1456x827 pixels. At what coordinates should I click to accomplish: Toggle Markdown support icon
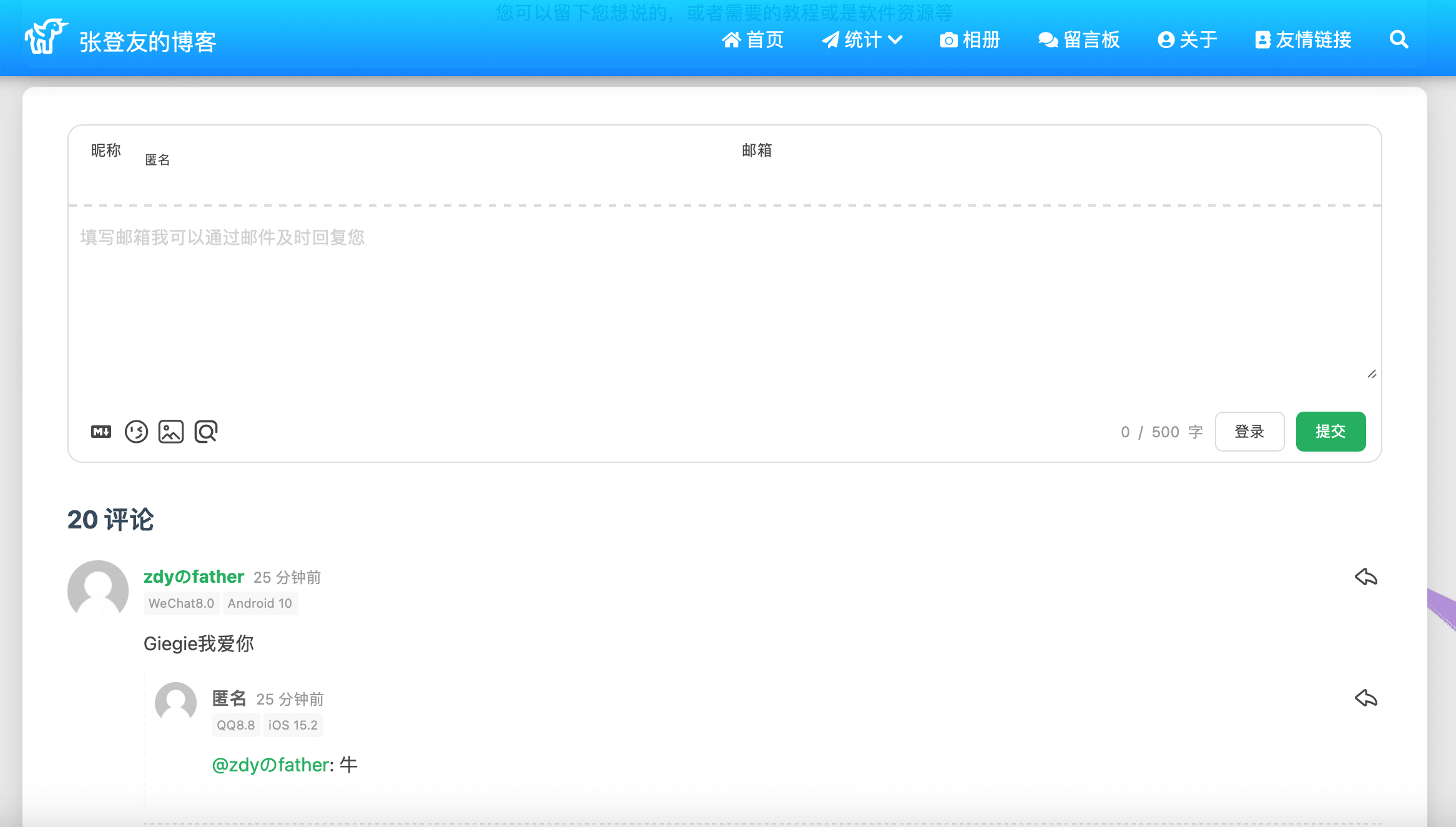pos(101,432)
